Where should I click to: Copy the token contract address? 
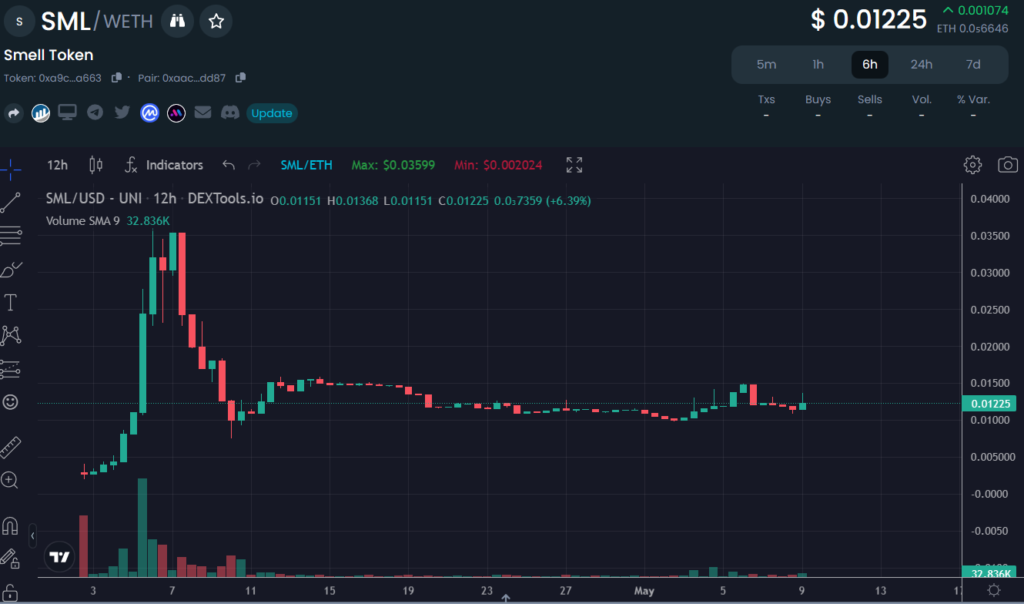117,78
